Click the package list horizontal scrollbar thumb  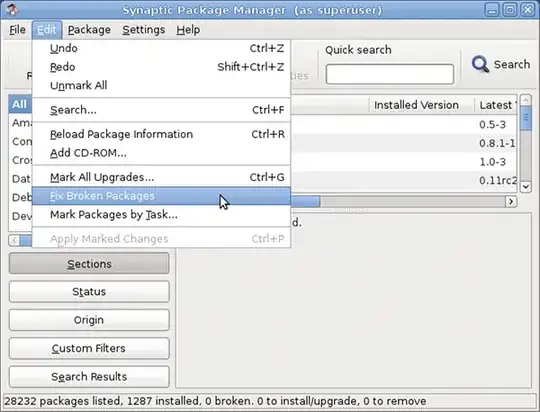(305, 201)
